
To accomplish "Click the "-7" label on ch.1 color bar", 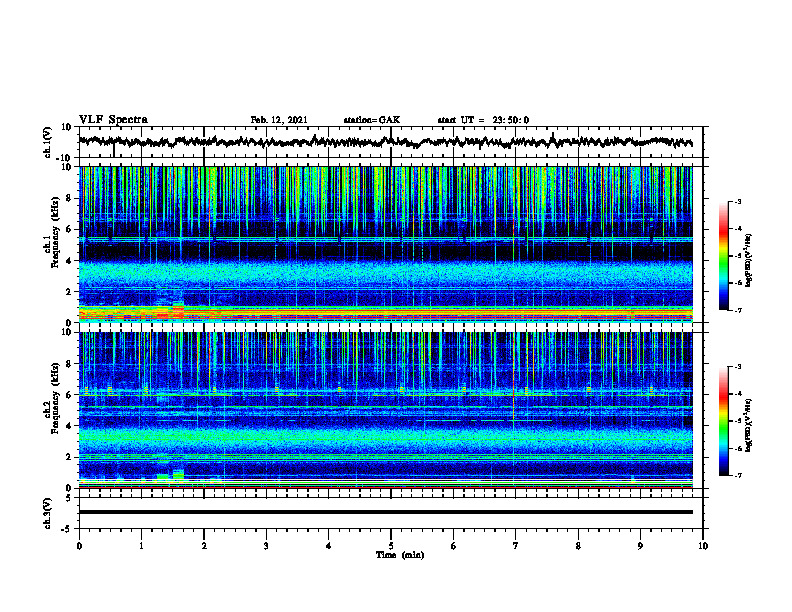I will pyautogui.click(x=737, y=310).
